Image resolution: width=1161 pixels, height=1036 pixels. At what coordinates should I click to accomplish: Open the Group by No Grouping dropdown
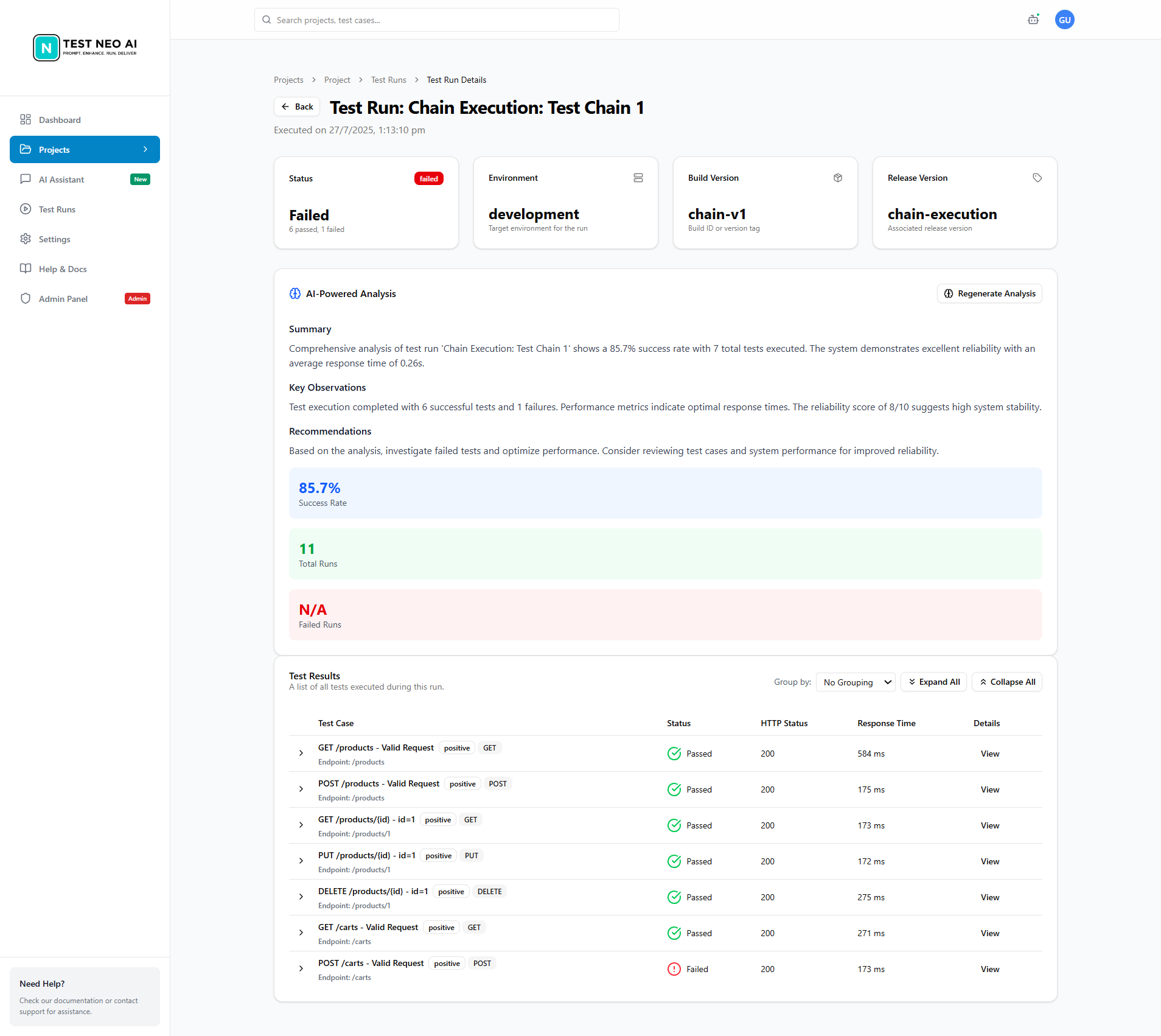855,682
